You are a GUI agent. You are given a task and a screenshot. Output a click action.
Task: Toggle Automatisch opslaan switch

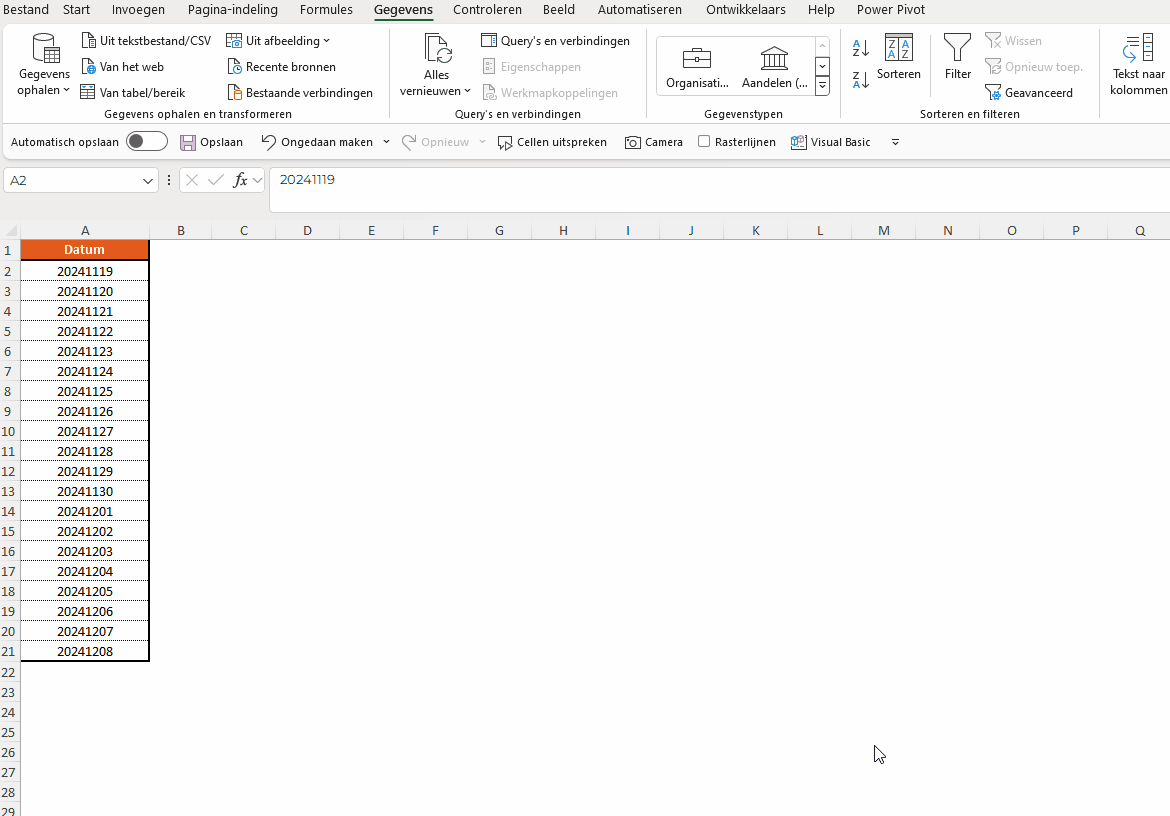pos(146,142)
